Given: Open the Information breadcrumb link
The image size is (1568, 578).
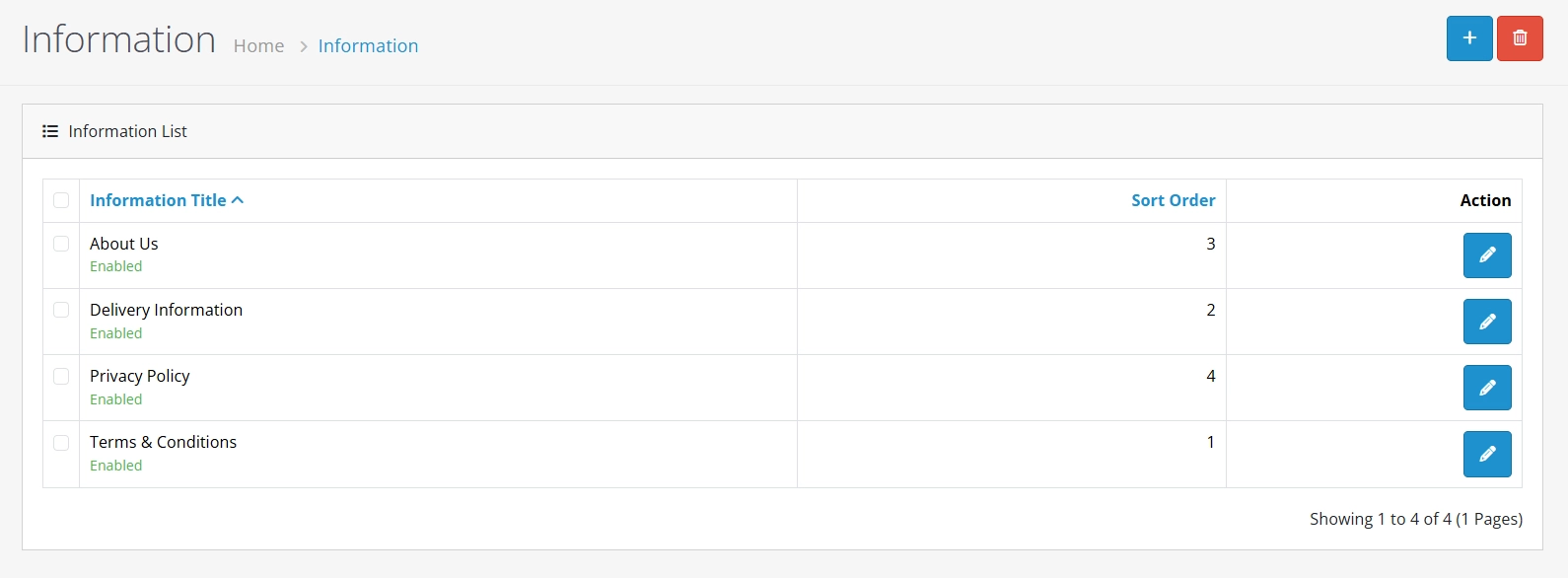Looking at the screenshot, I should coord(368,45).
